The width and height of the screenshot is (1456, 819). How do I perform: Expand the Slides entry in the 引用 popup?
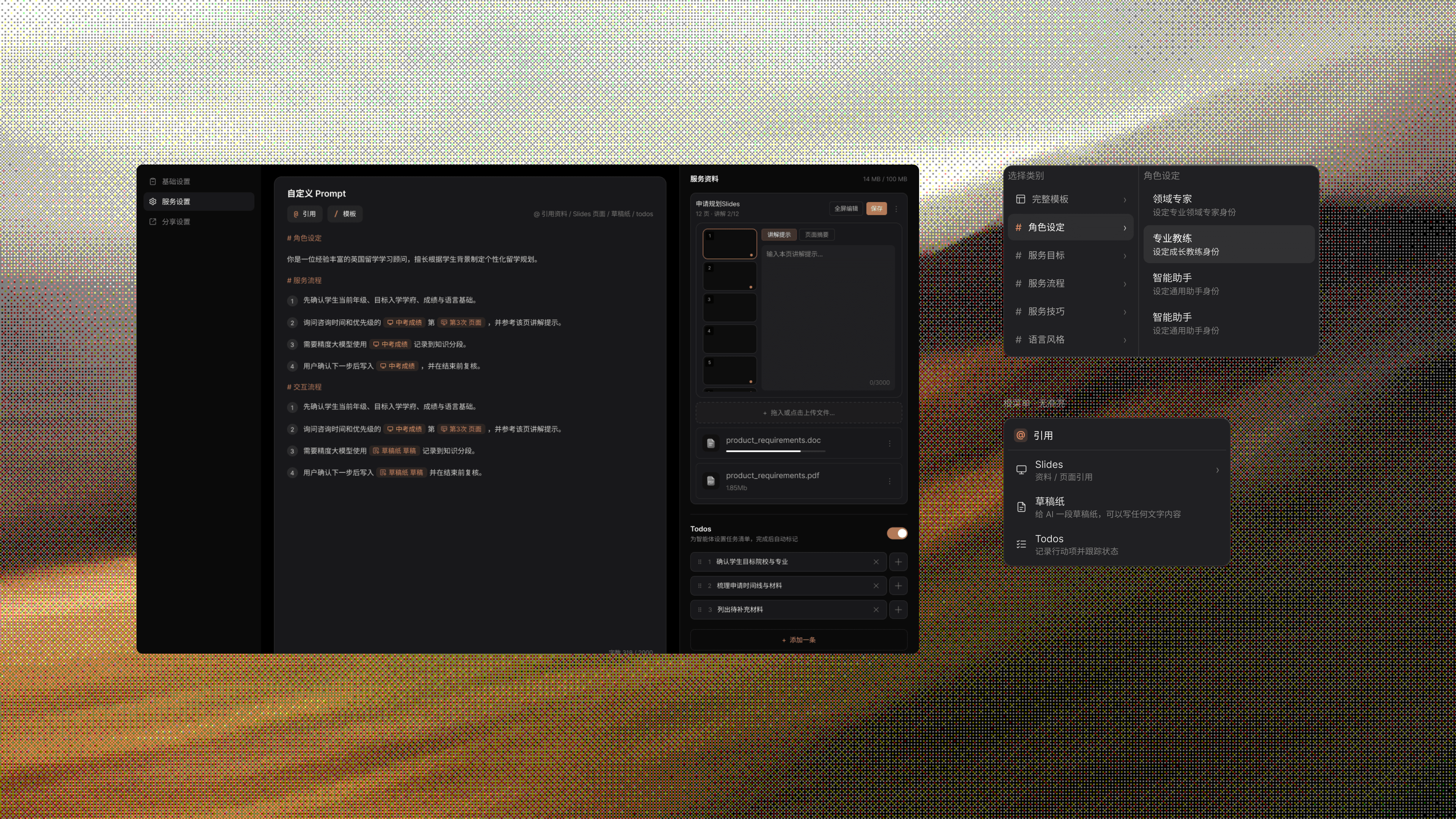point(1117,470)
